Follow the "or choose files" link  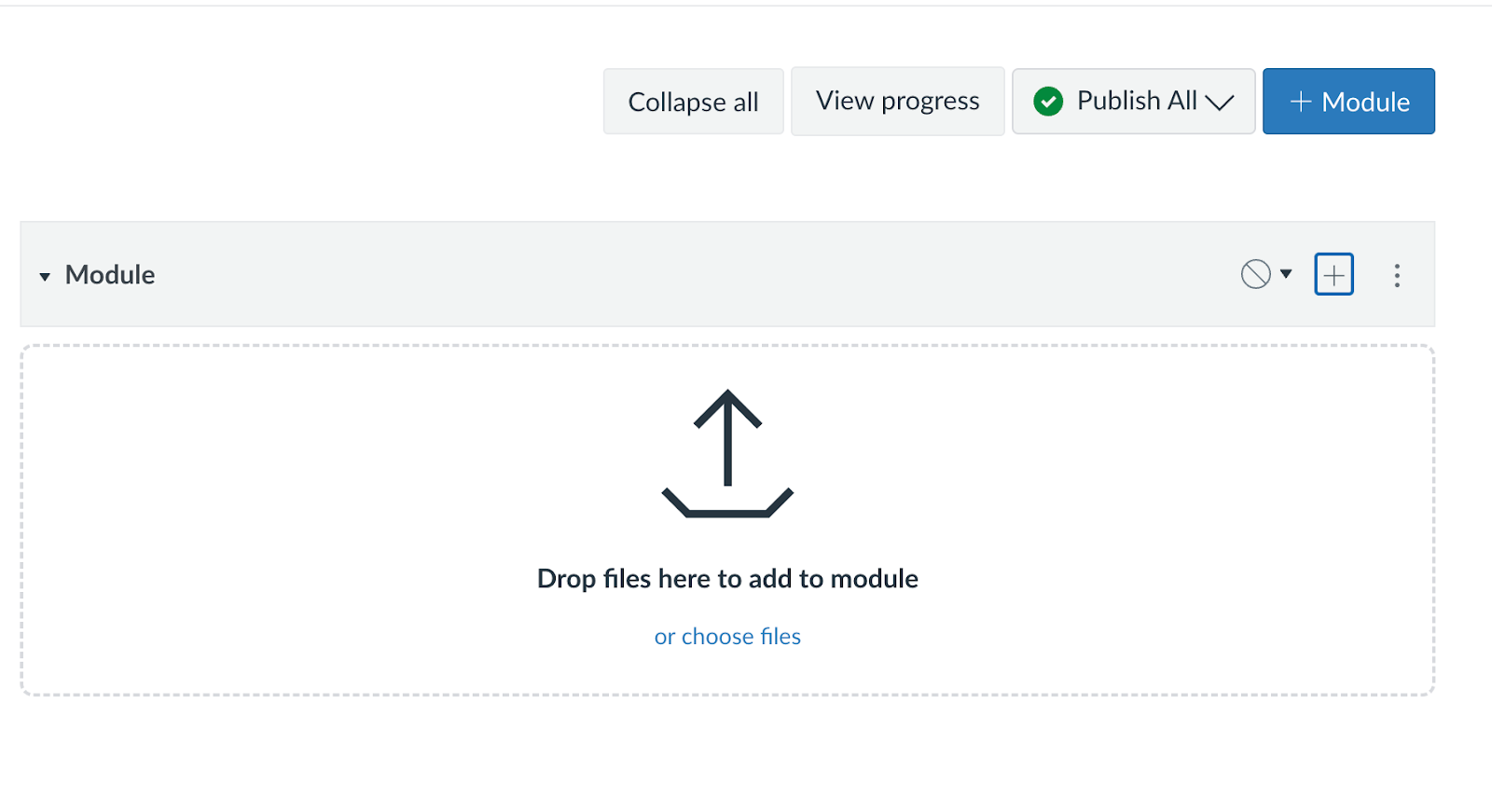tap(727, 637)
